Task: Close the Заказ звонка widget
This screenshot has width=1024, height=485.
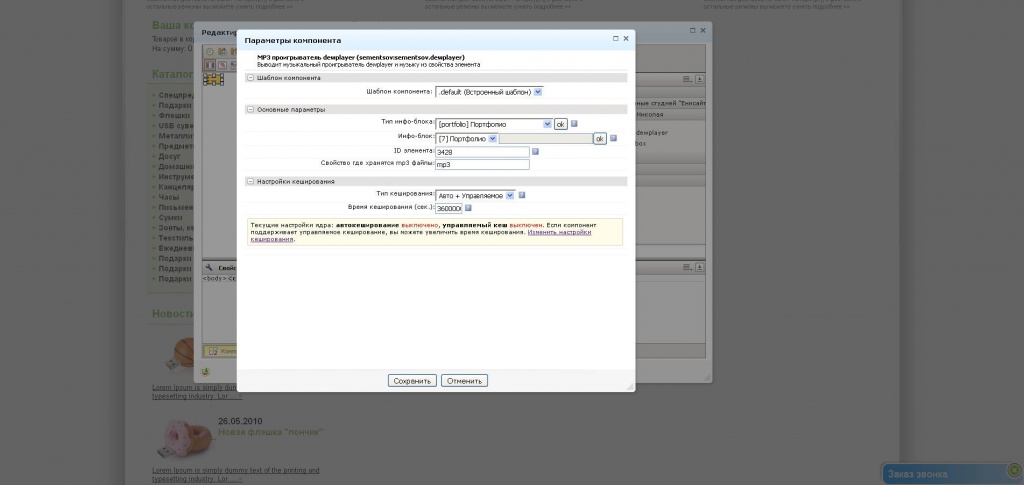Action: (1014, 470)
